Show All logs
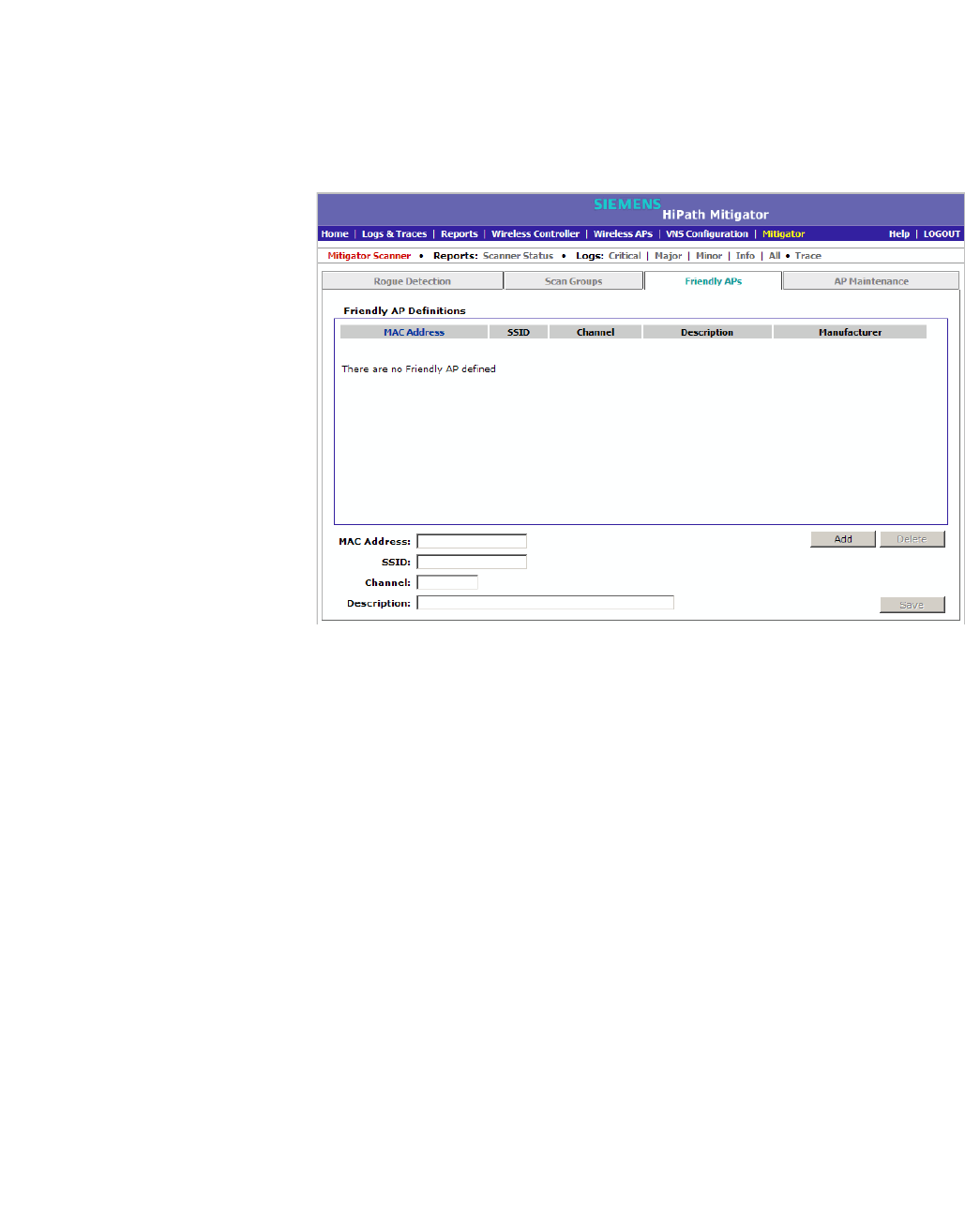This screenshot has height=1232, width=965. click(x=775, y=256)
